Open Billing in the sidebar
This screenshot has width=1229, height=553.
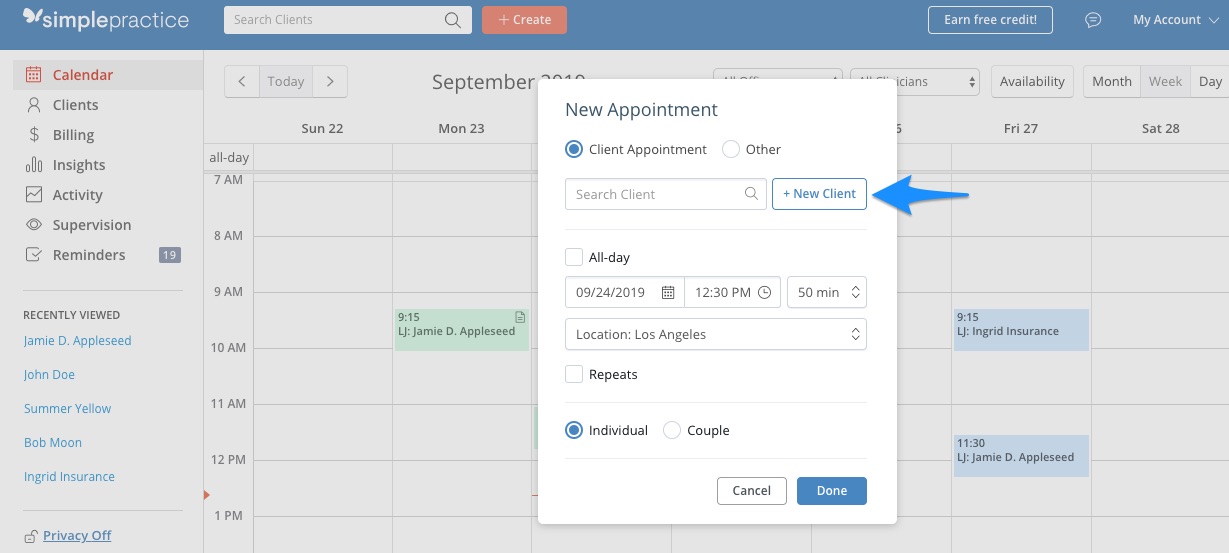coord(73,135)
